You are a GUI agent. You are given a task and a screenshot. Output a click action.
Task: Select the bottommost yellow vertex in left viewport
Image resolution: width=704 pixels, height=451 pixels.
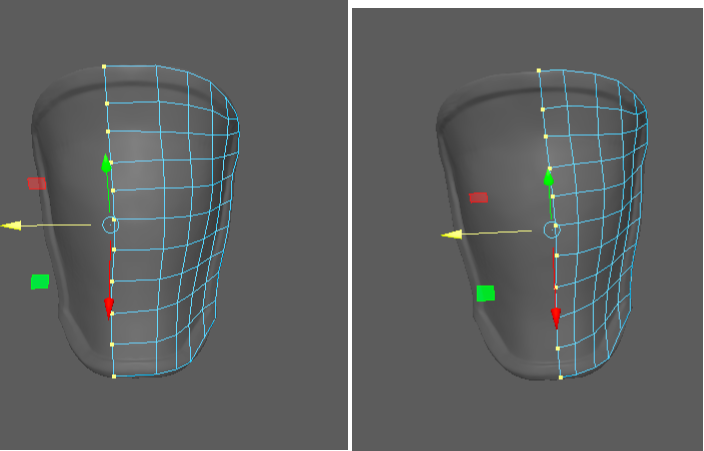pos(114,376)
